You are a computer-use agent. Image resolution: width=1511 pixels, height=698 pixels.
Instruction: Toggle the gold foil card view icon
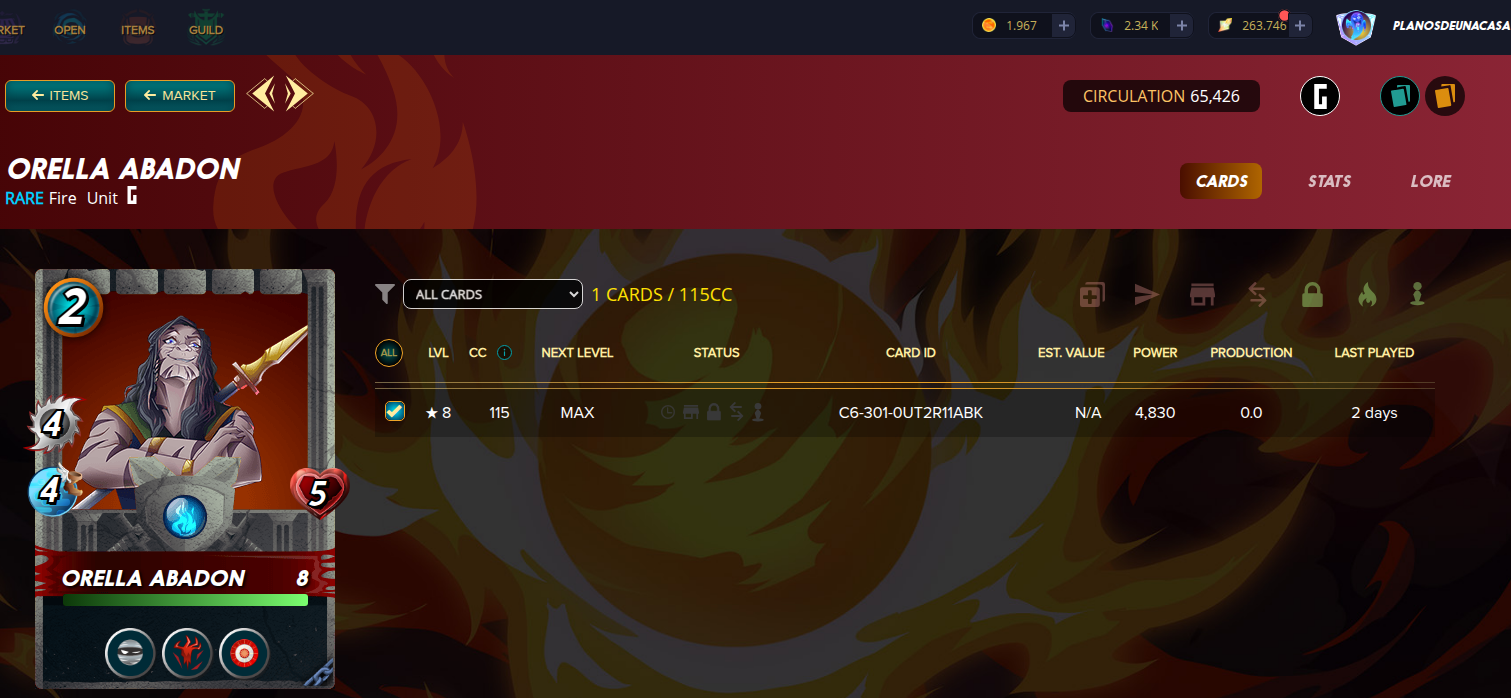coord(1445,96)
